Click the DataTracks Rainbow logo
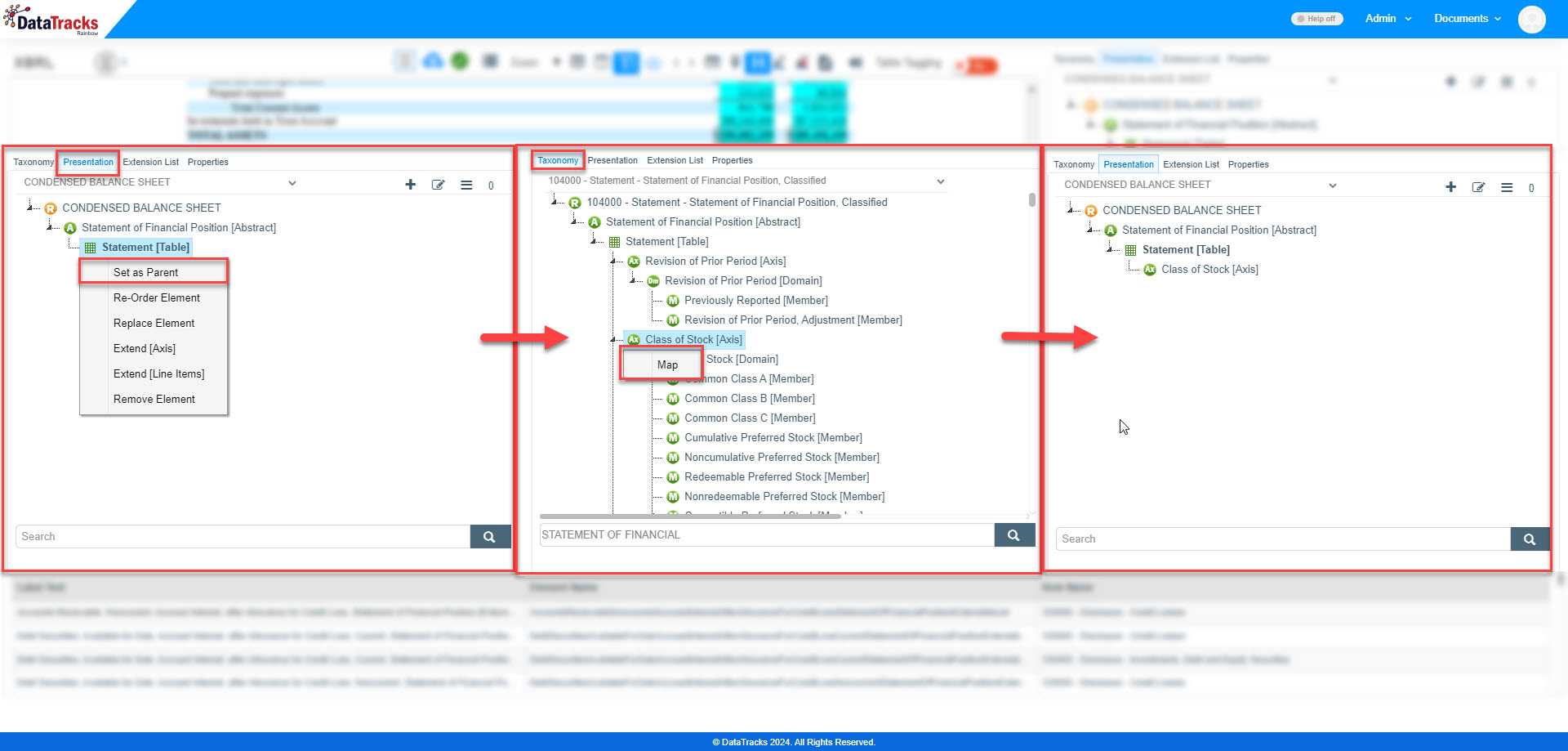 [51, 20]
